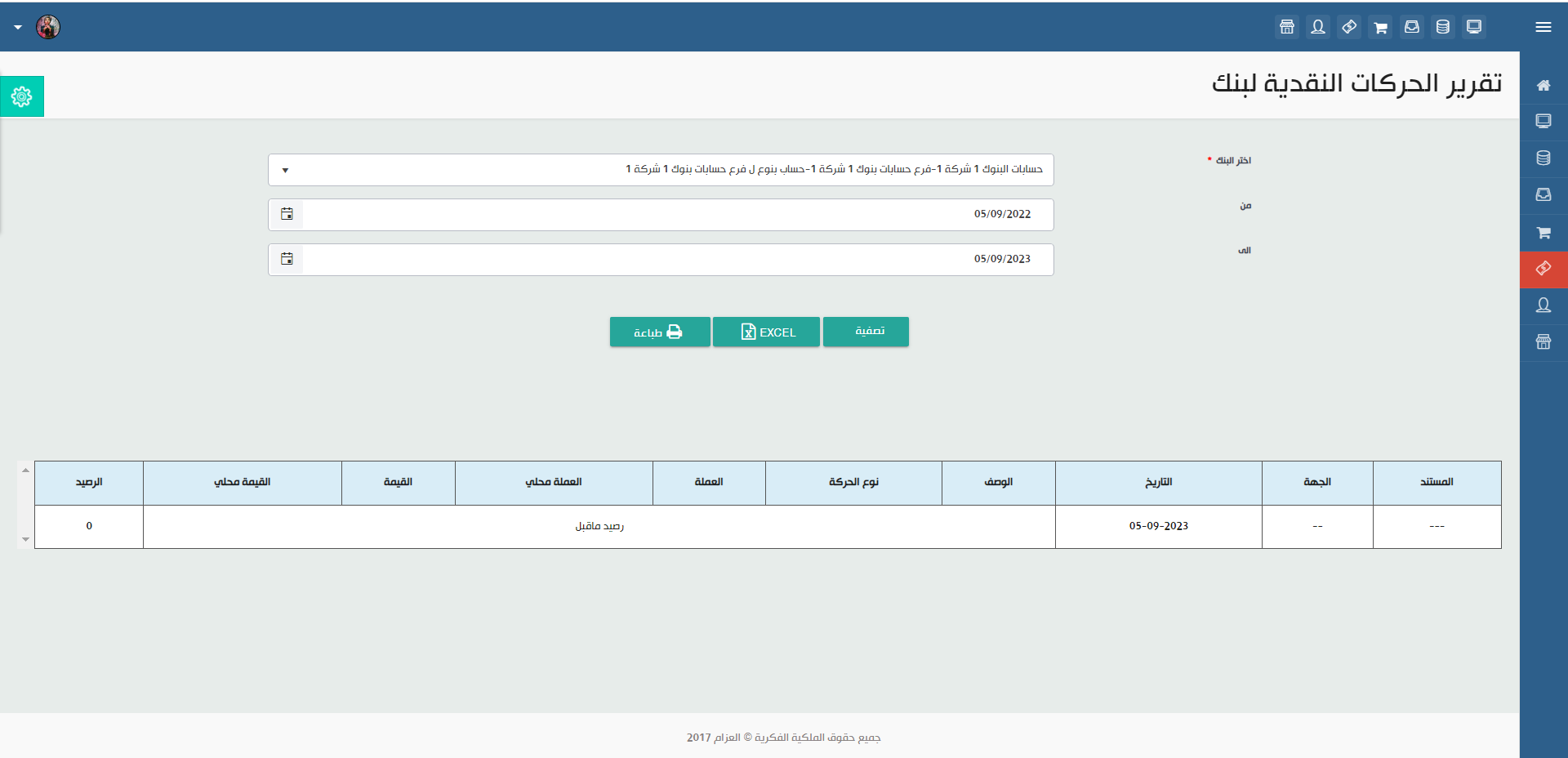Click table scrollbar up arrow
Screen dimensions: 1568x758
(x=25, y=470)
